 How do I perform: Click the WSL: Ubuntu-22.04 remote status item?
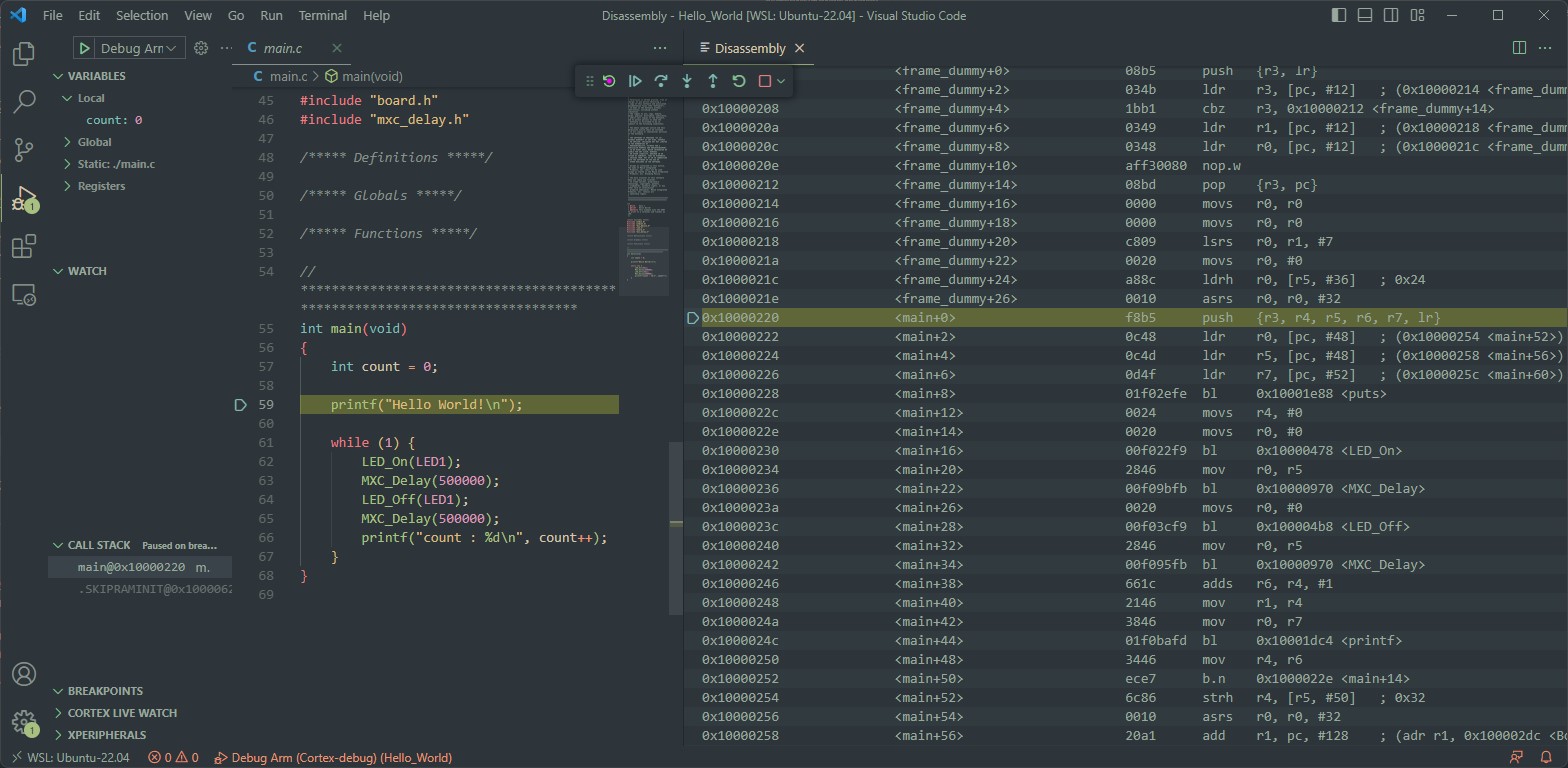69,757
